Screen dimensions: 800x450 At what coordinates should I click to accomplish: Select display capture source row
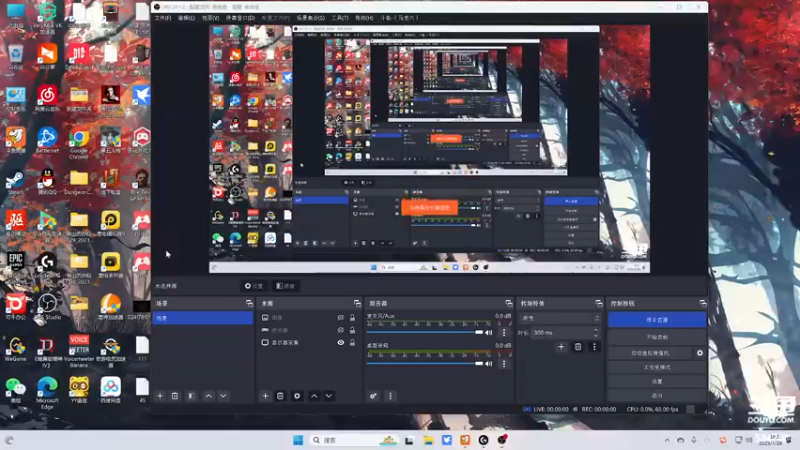[x=308, y=342]
